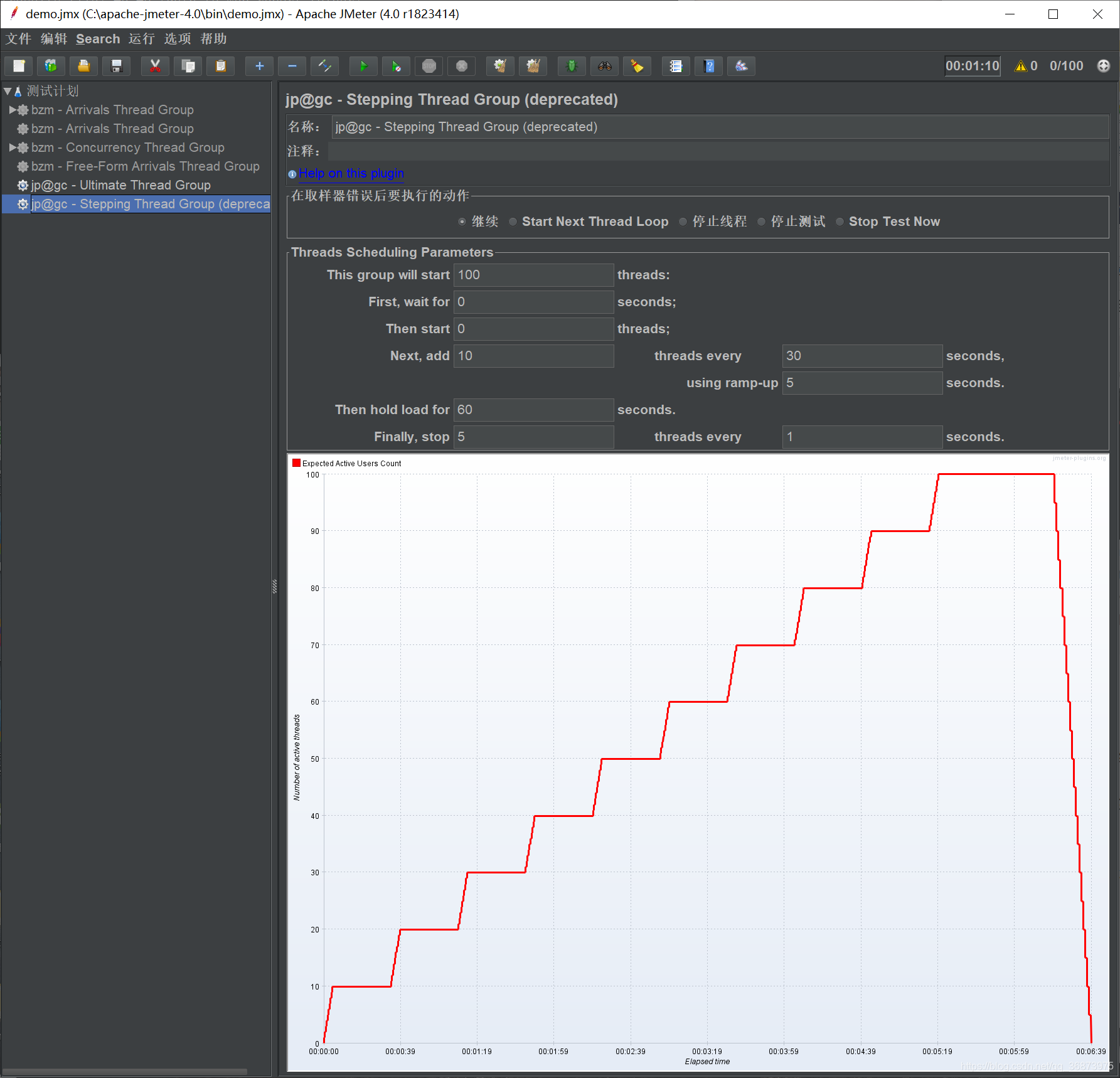The width and height of the screenshot is (1120, 1078).
Task: Edit the 'Next, add' threads field
Action: click(x=533, y=356)
